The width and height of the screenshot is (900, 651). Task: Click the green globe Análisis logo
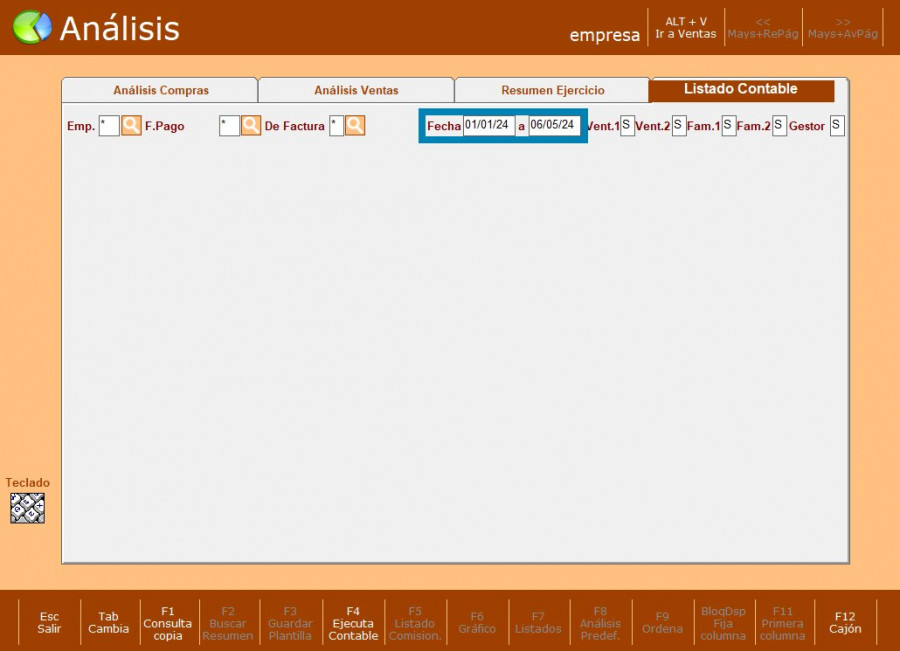pyautogui.click(x=32, y=28)
